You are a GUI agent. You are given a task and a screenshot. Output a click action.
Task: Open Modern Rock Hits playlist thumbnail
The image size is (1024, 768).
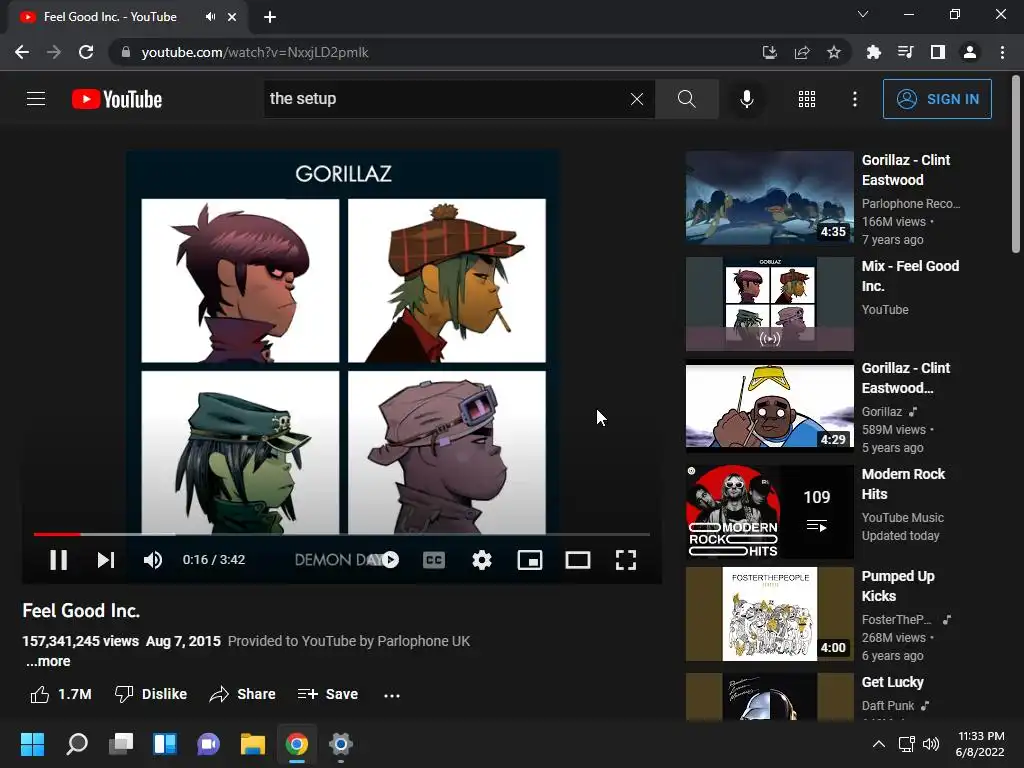point(769,511)
